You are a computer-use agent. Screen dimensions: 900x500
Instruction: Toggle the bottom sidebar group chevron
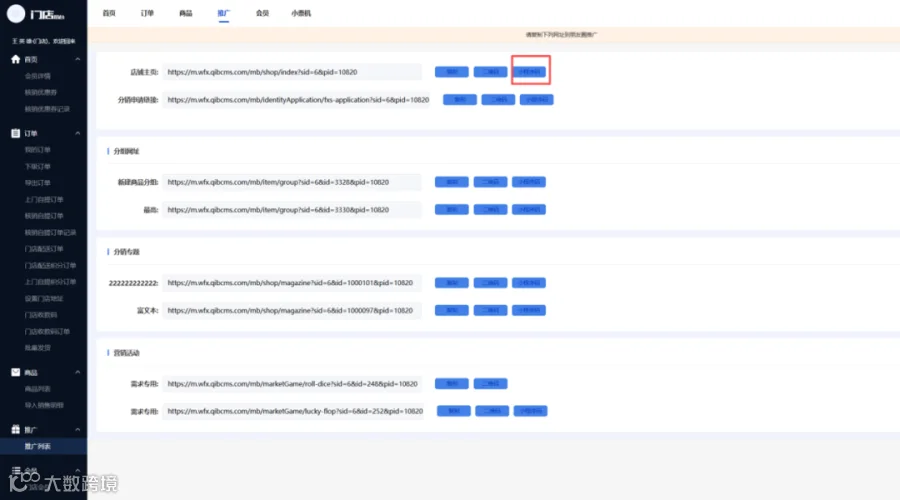(x=77, y=470)
